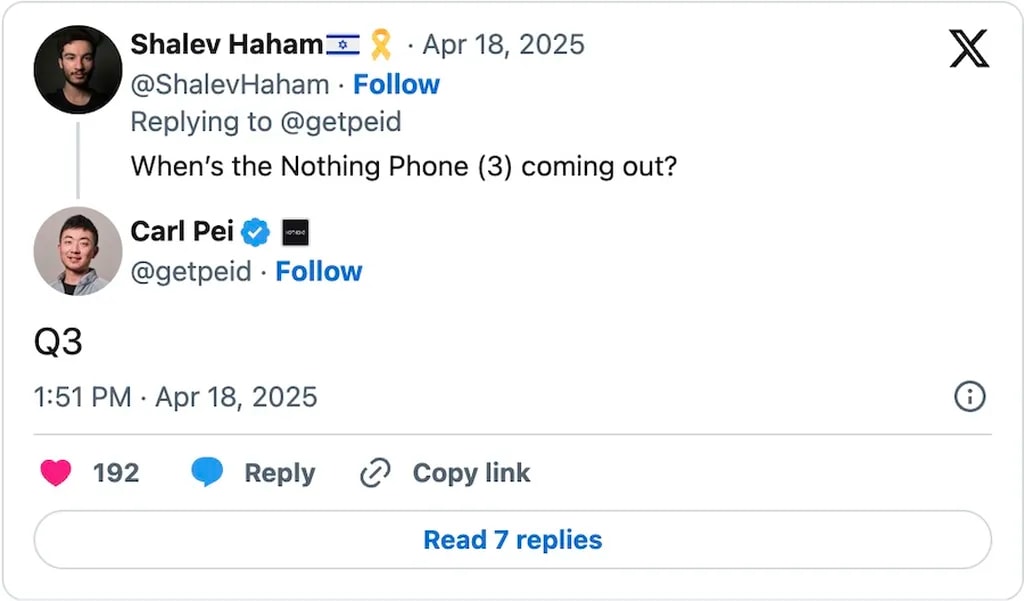The width and height of the screenshot is (1024, 601).
Task: Follow the @ShalevHaham account
Action: (x=396, y=84)
